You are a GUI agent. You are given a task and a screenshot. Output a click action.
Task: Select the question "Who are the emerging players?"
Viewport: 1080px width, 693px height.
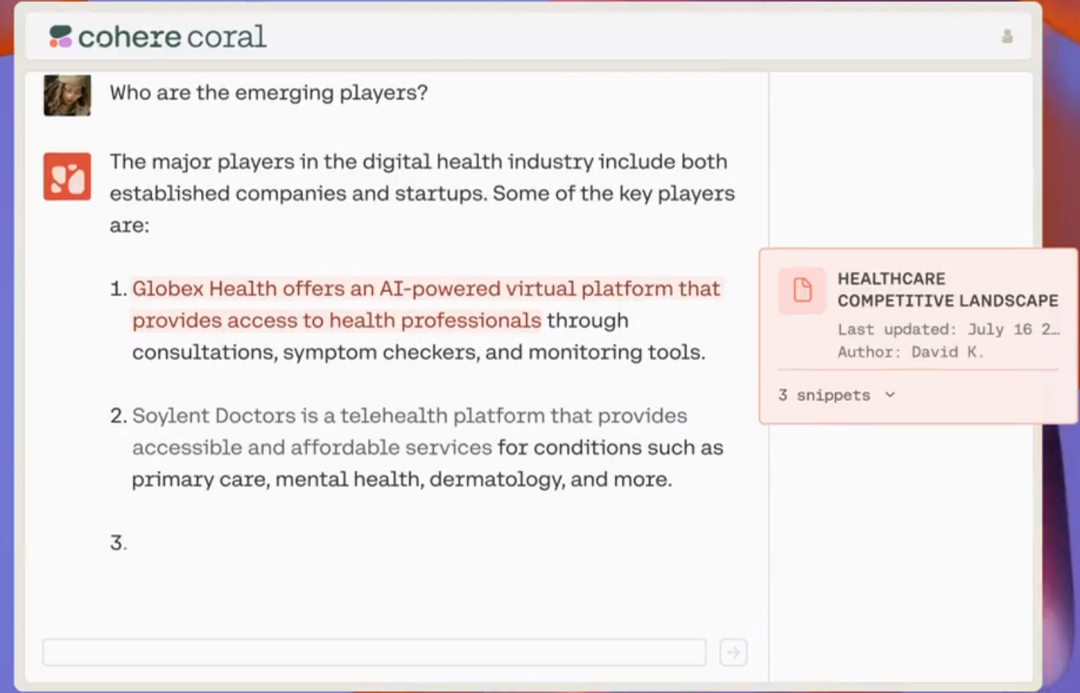coord(269,92)
